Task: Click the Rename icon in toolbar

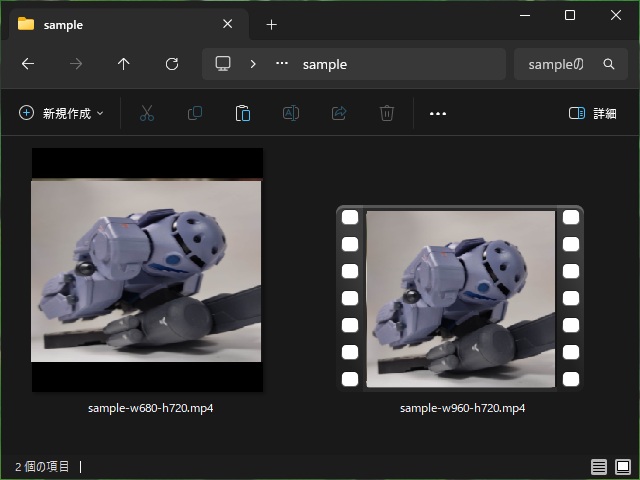Action: (x=291, y=113)
